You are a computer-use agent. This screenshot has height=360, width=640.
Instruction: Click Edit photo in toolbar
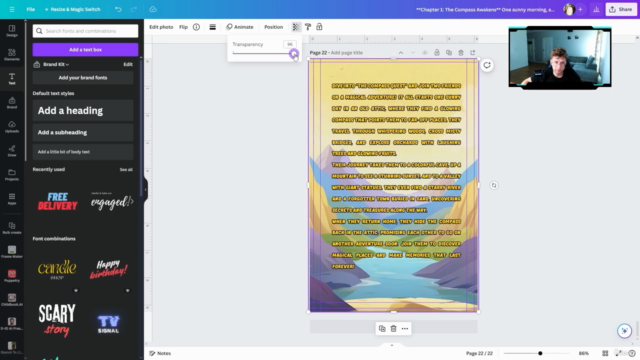point(161,27)
